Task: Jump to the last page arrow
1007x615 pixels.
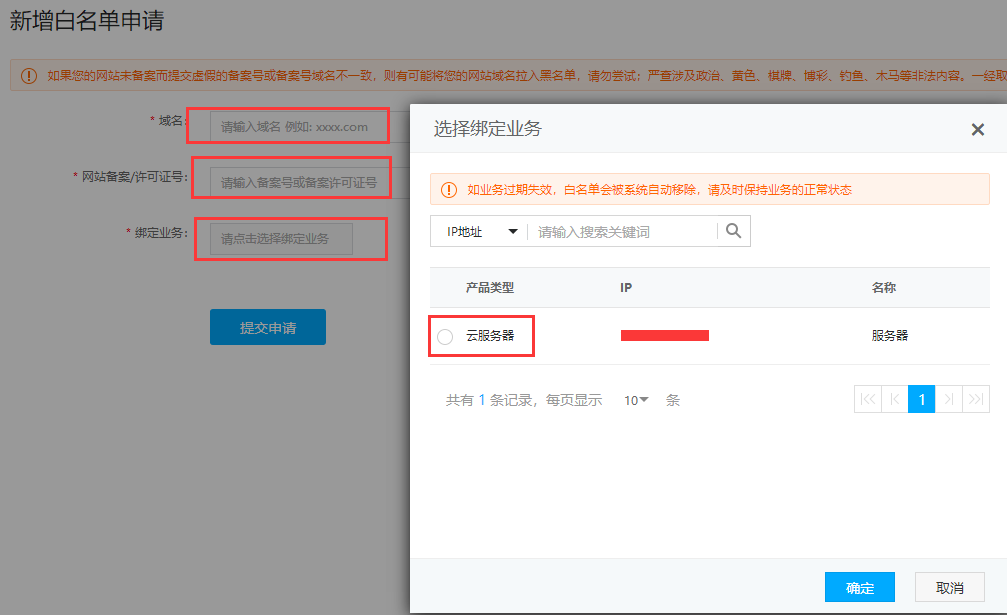Action: point(975,399)
